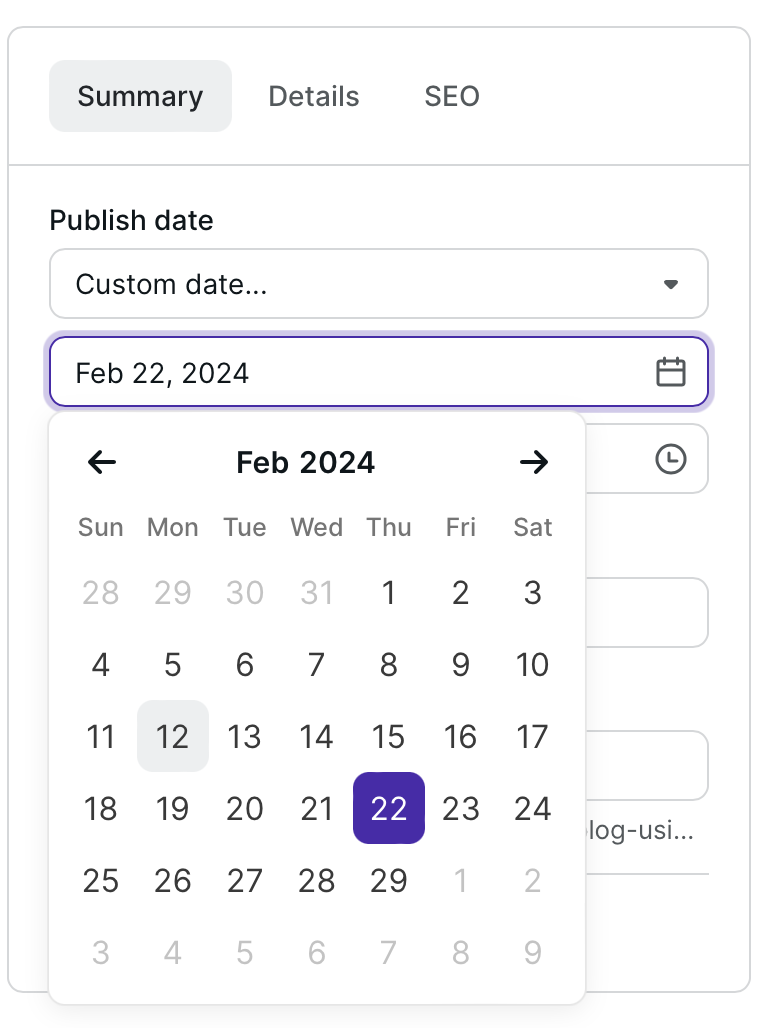Open the SEO tab

tap(452, 96)
